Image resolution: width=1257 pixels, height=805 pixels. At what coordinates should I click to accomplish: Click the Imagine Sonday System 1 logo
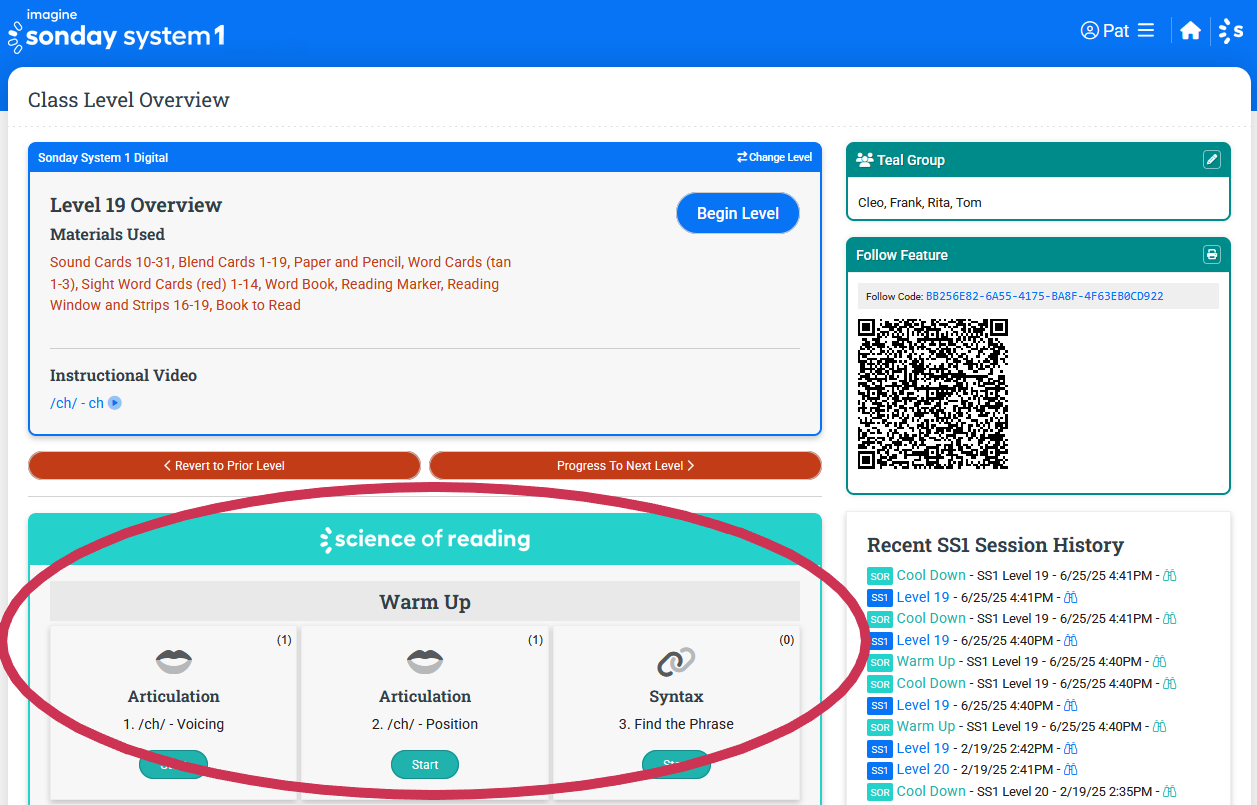coord(116,30)
